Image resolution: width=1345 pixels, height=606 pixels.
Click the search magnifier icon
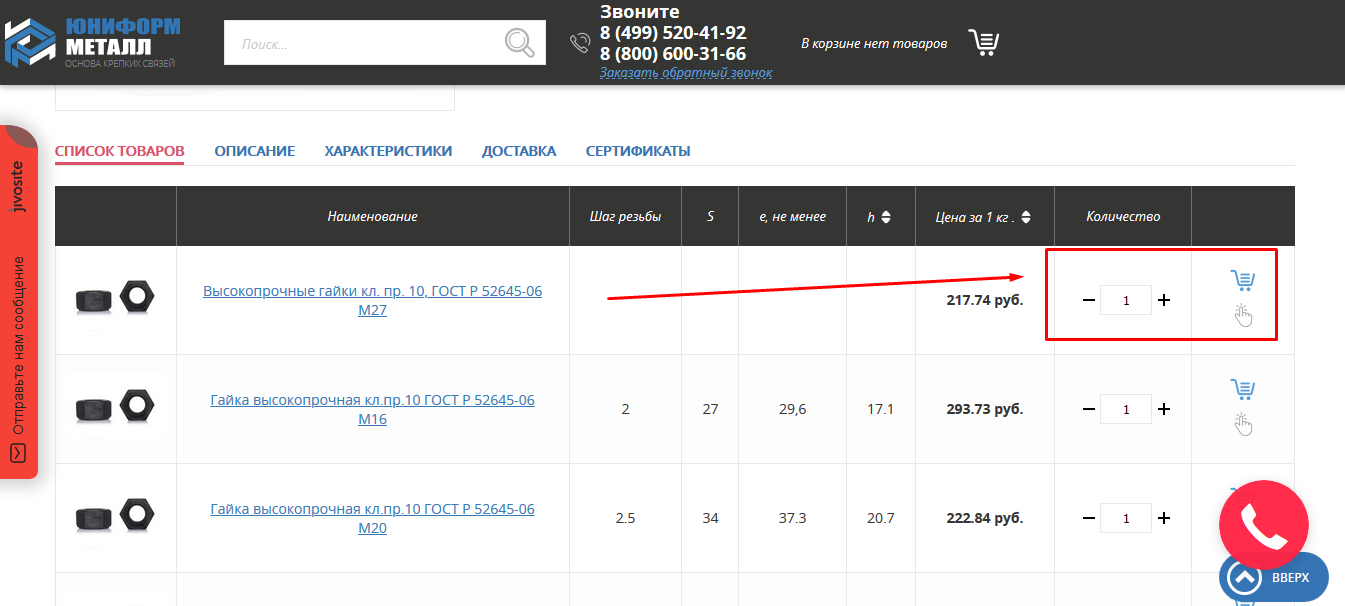(519, 43)
